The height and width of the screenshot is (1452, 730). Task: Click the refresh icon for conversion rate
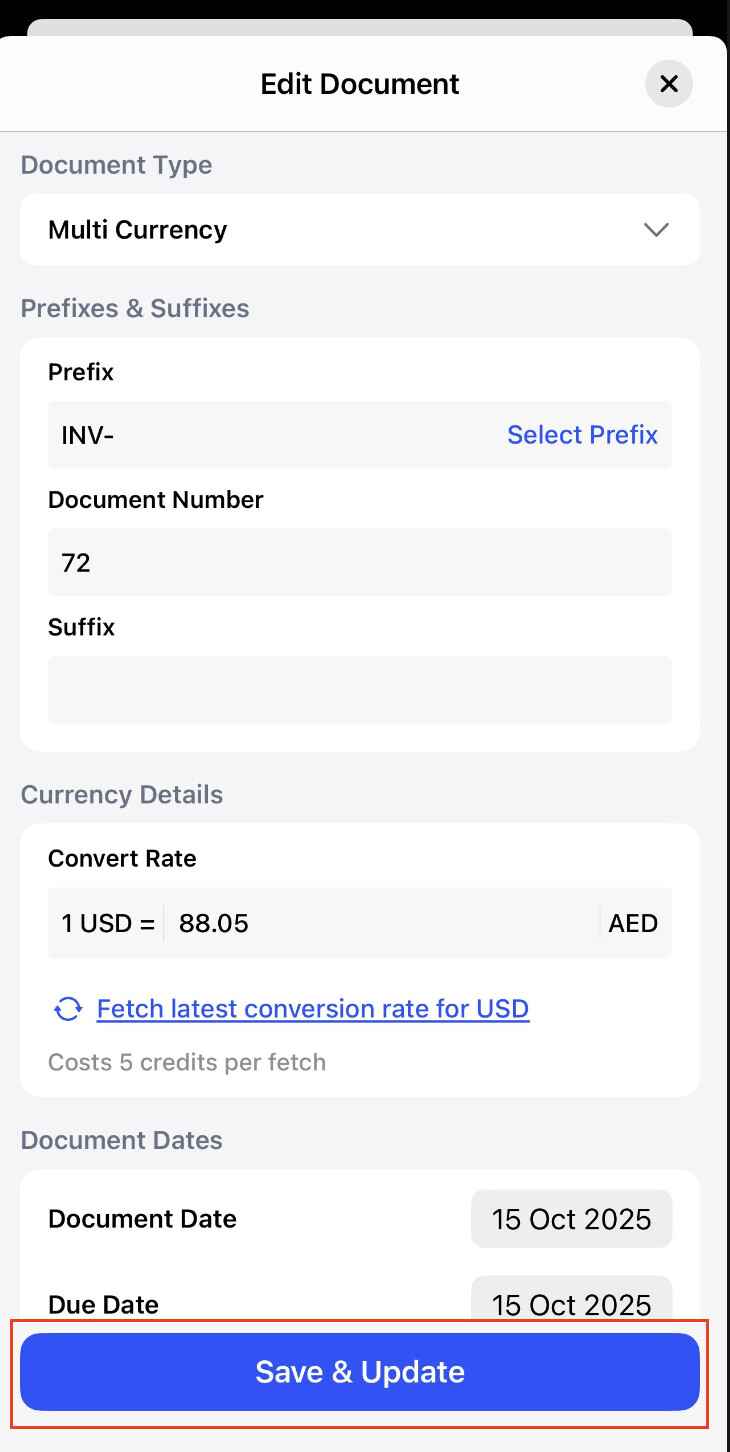(x=68, y=1009)
